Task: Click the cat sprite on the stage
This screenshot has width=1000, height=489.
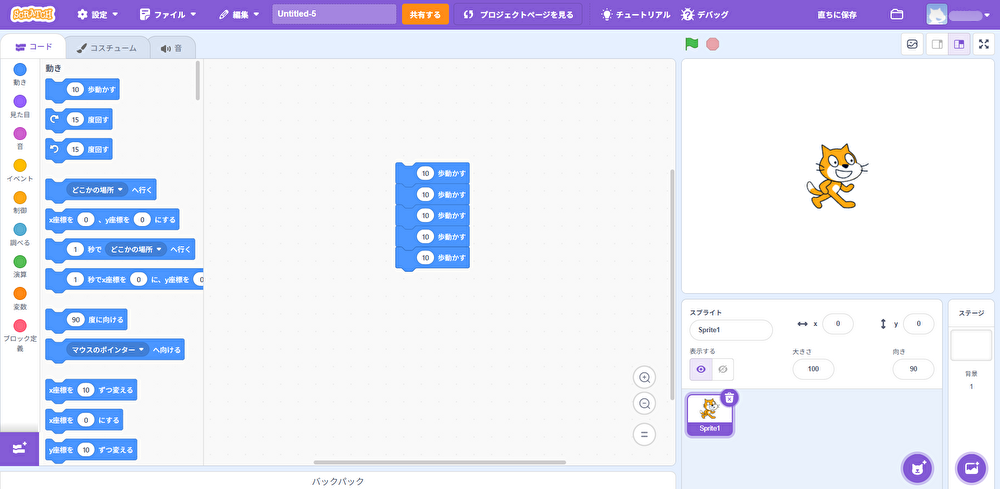Action: click(835, 176)
